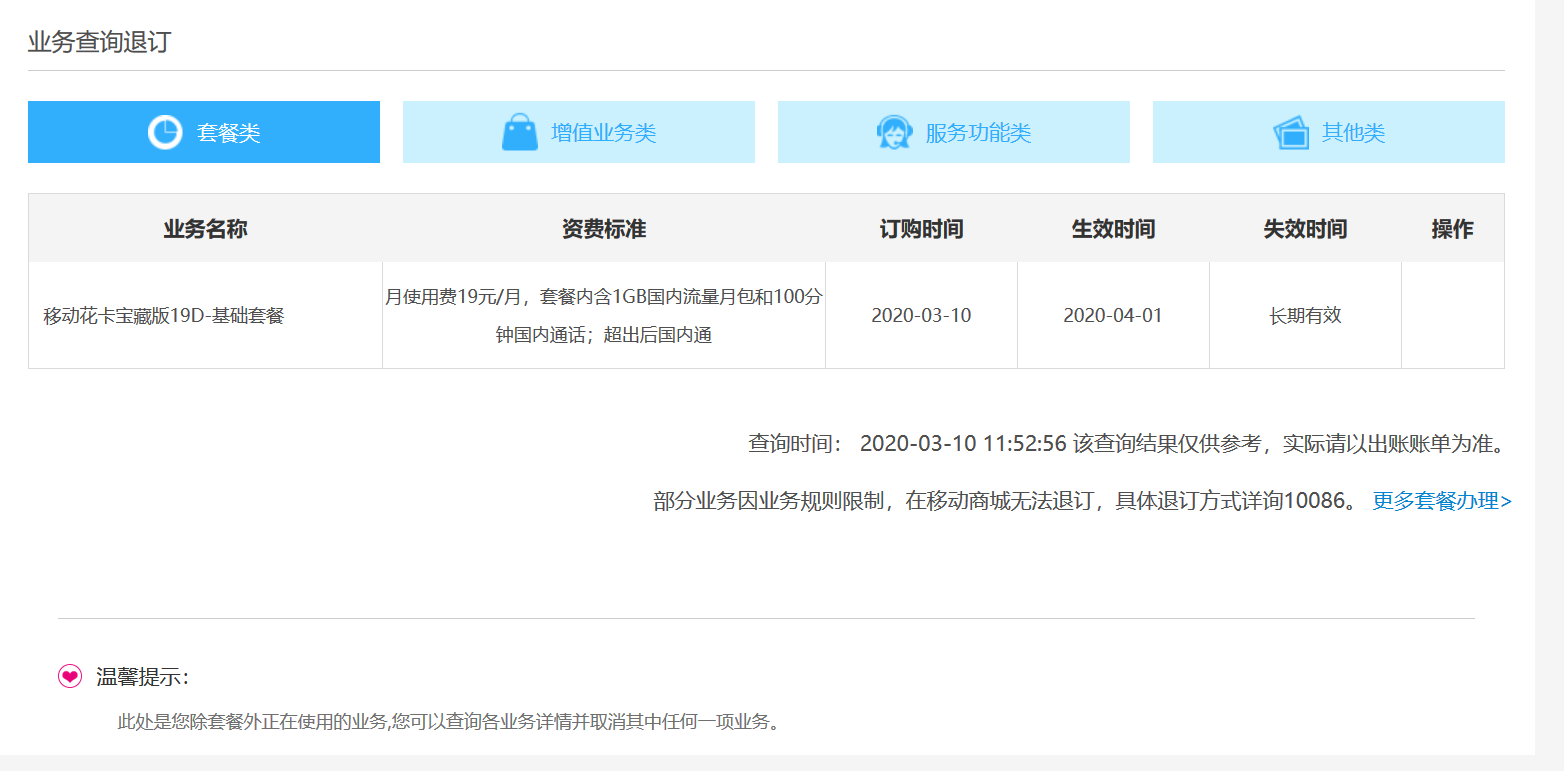Click the 业务查询退订 page heading
1564x771 pixels.
(x=99, y=43)
